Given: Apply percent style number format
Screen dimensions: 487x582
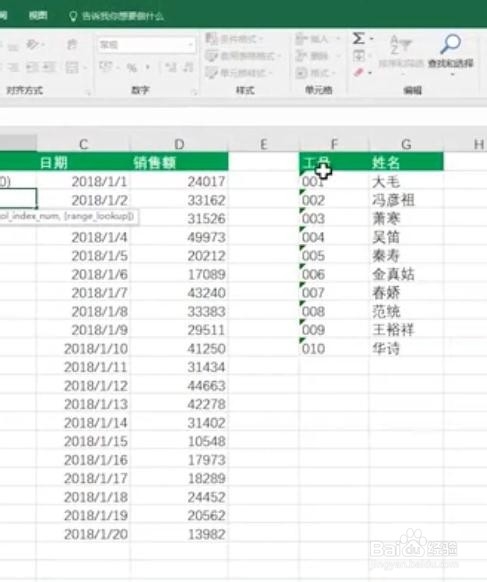Looking at the screenshot, I should click(x=132, y=68).
